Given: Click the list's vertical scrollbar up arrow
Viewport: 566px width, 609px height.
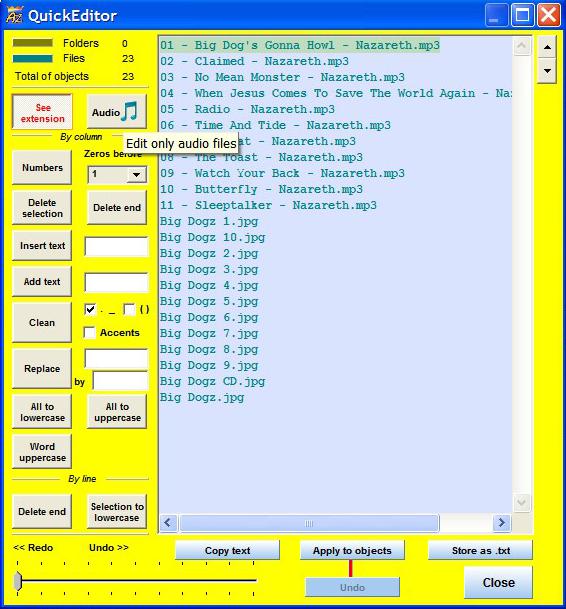Looking at the screenshot, I should 522,45.
